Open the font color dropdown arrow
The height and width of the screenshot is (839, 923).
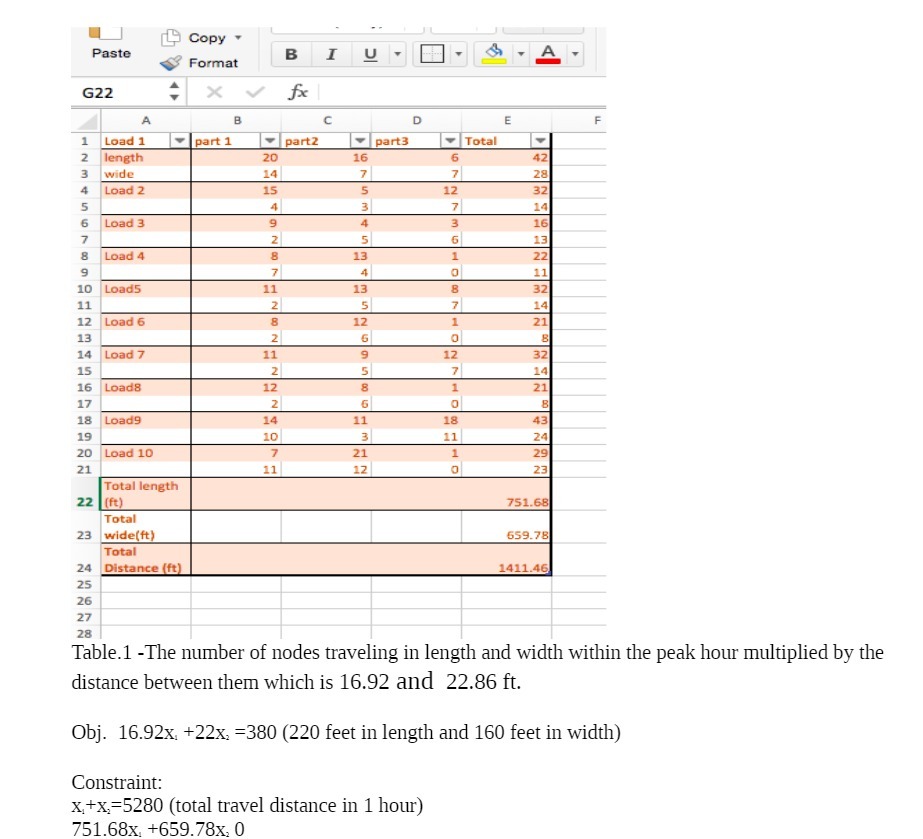tap(575, 54)
